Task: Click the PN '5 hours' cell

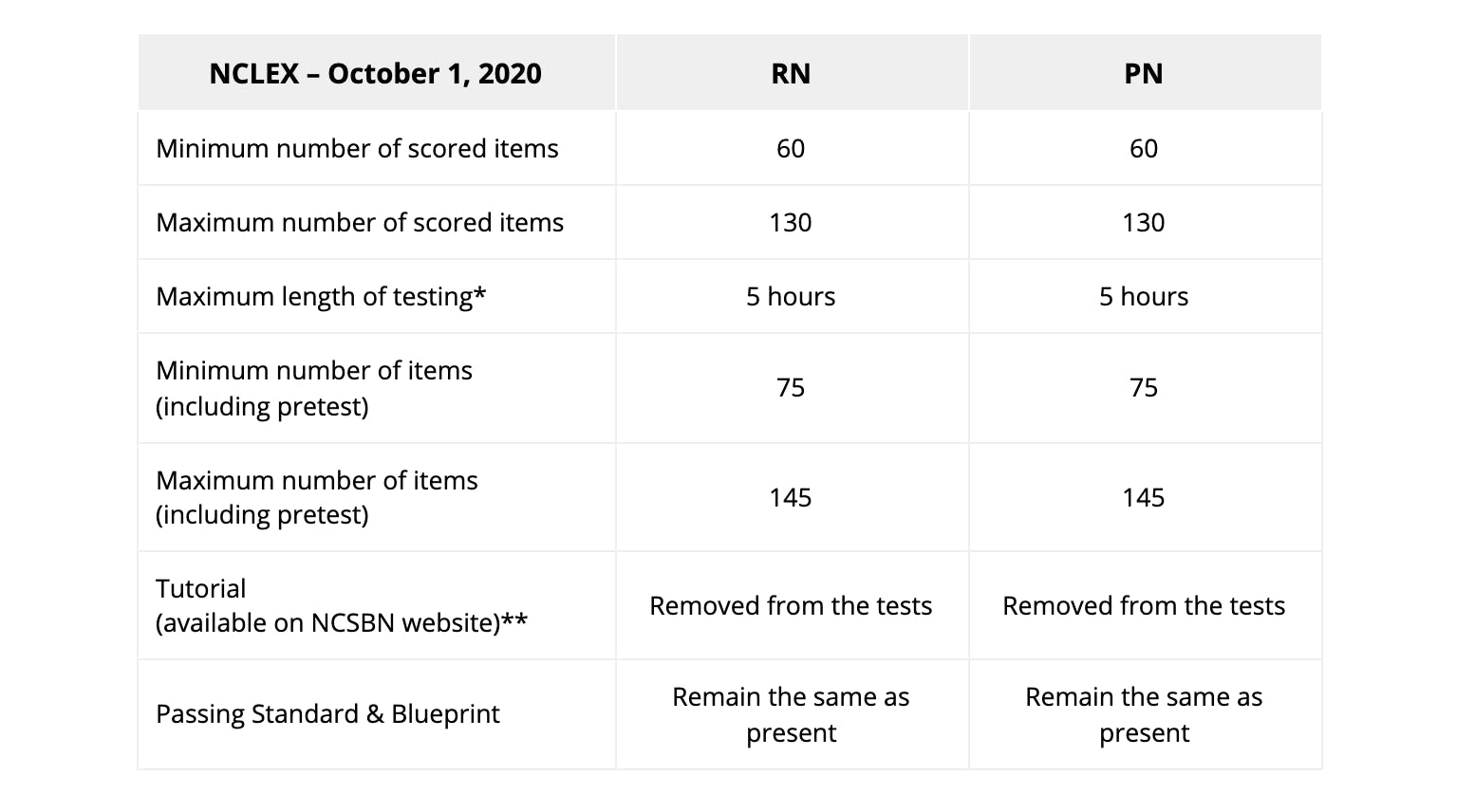Action: point(1144,296)
